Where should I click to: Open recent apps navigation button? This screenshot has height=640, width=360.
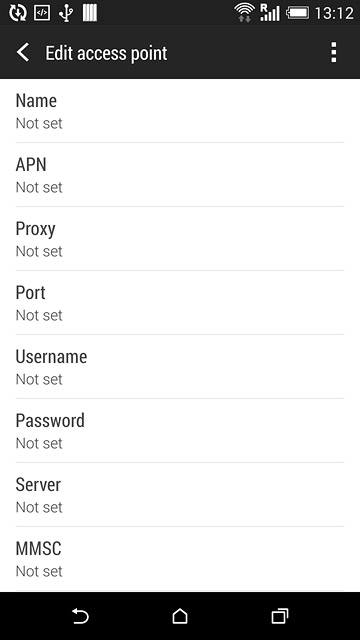(280, 616)
